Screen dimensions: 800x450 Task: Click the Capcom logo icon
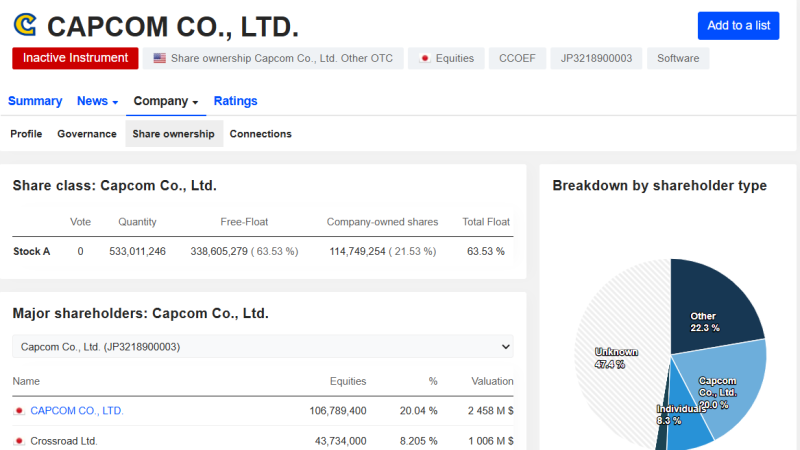(x=25, y=25)
